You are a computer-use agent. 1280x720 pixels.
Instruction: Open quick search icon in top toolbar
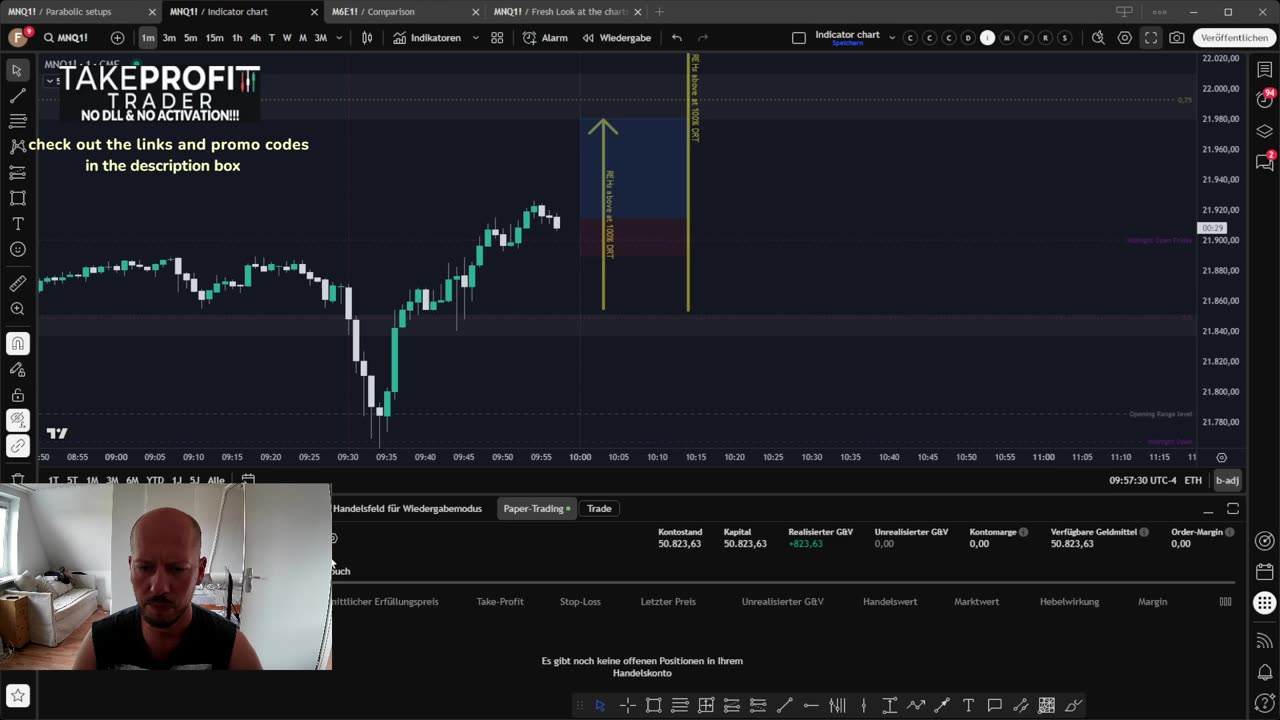click(x=1098, y=38)
